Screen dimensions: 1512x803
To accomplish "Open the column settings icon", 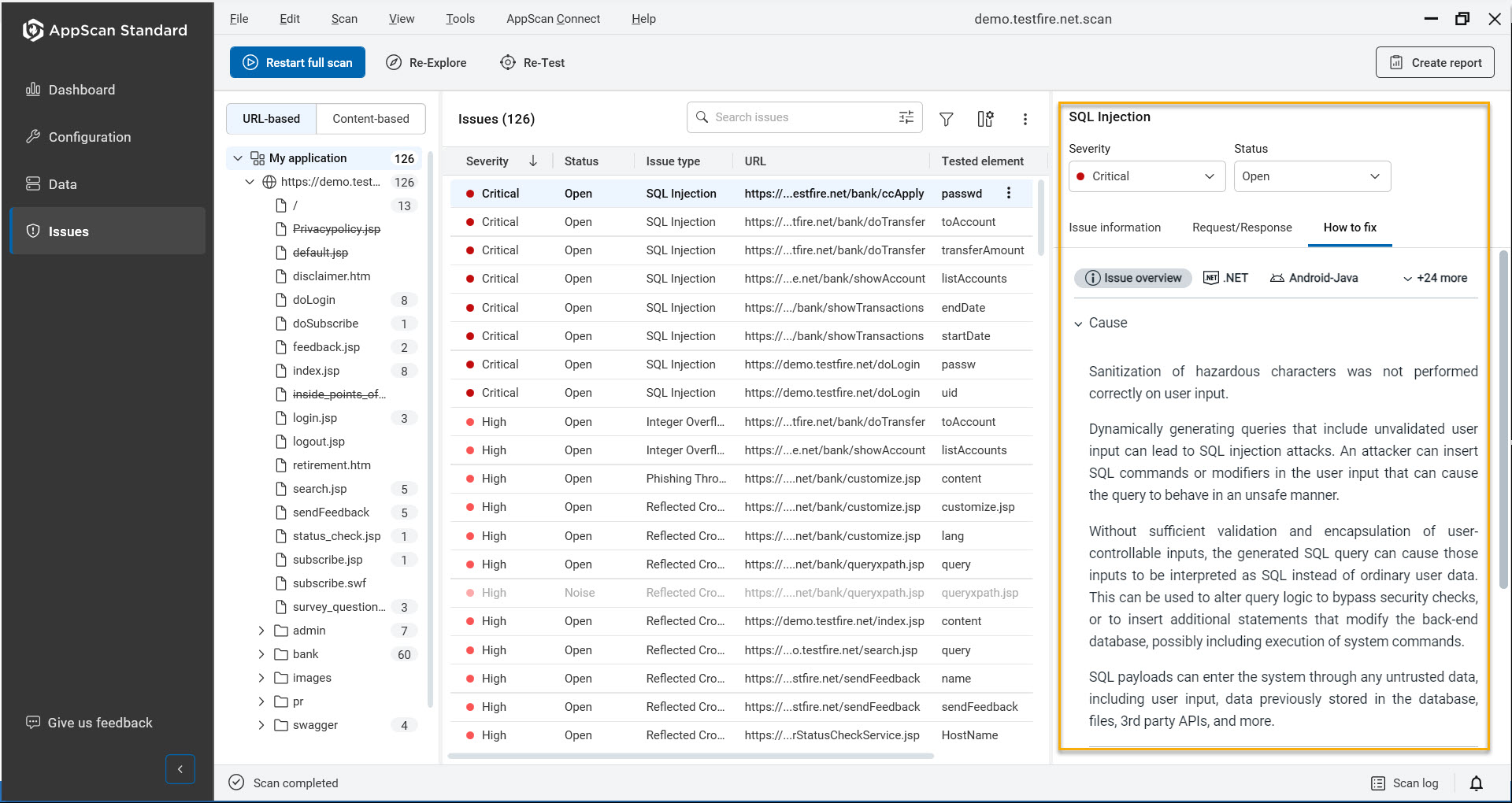I will (x=985, y=119).
